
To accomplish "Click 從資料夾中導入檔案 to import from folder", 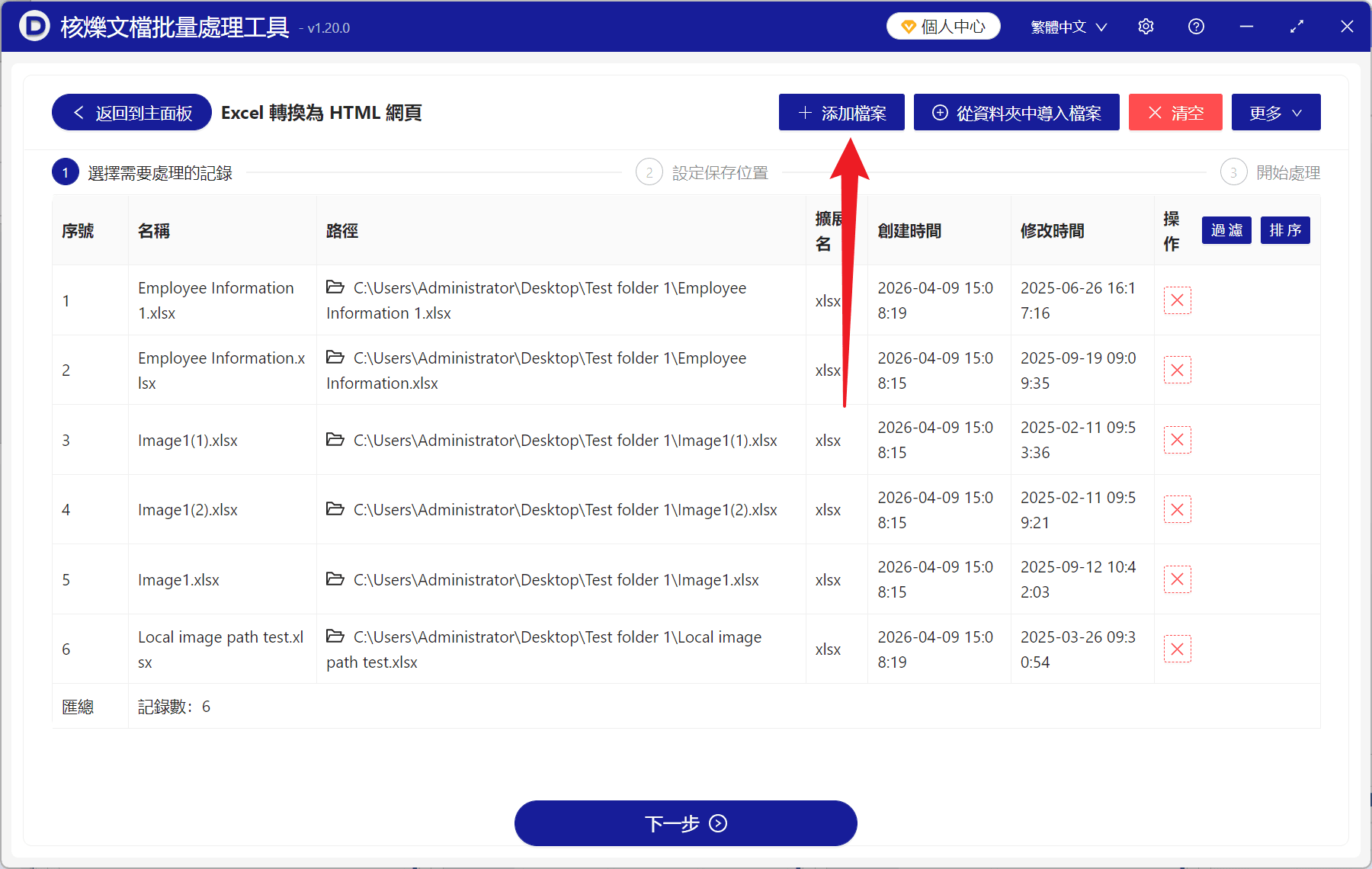I will (1016, 112).
